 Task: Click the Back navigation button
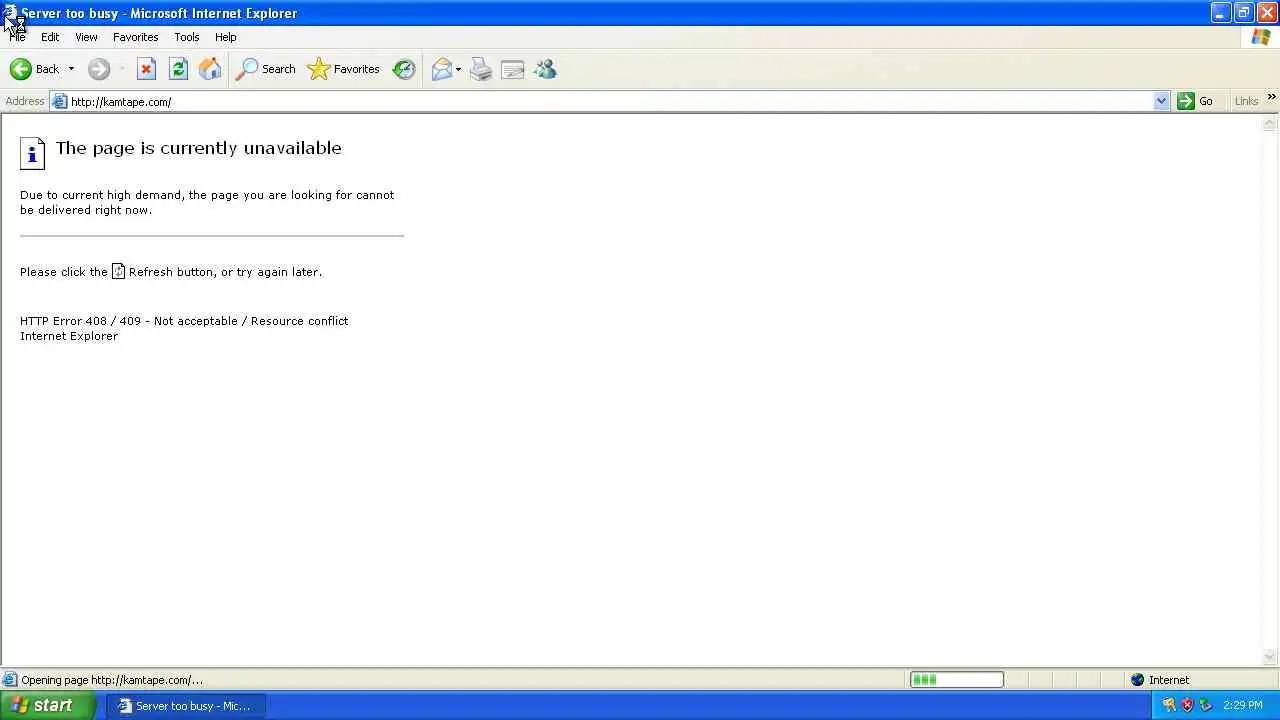point(35,69)
